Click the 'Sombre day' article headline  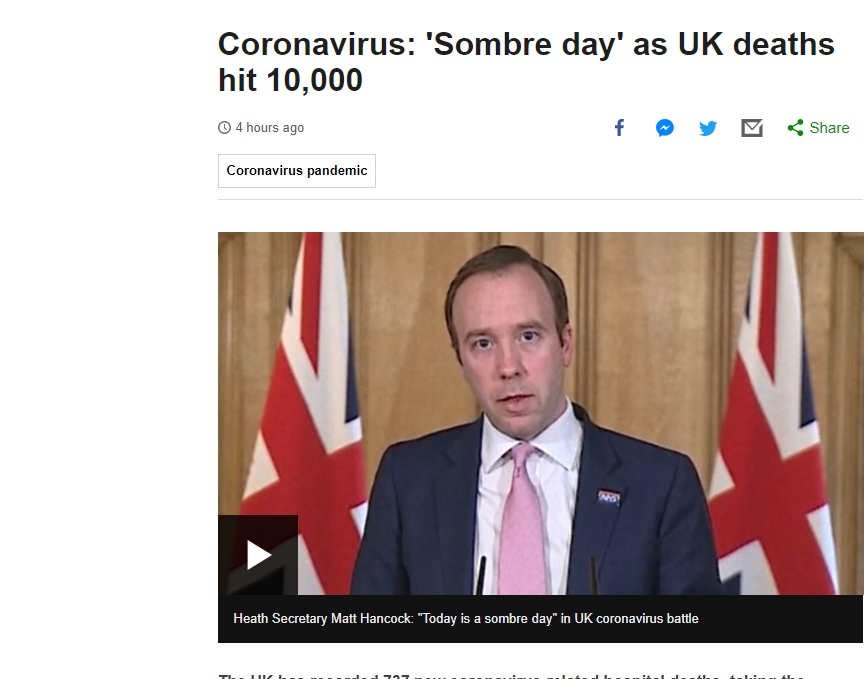pyautogui.click(x=526, y=62)
